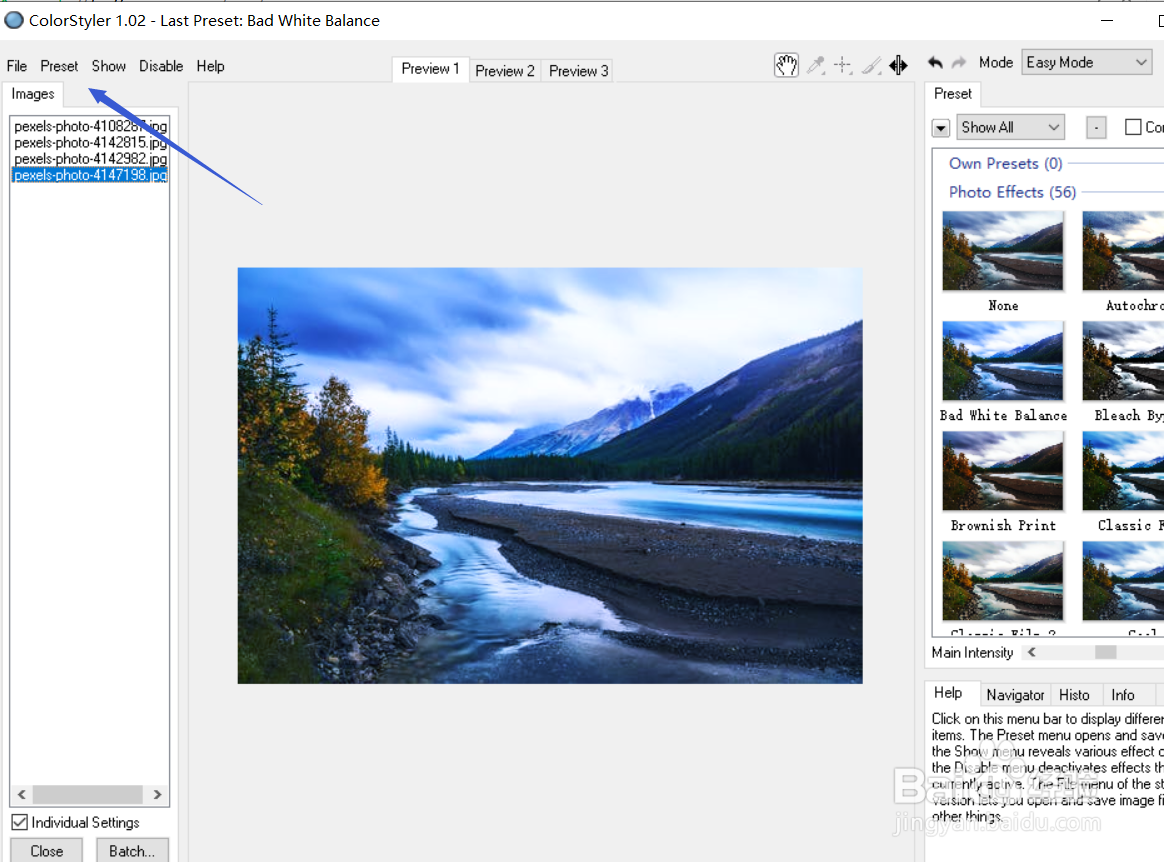This screenshot has width=1164, height=862.
Task: Toggle the split view compare icon
Action: (898, 65)
